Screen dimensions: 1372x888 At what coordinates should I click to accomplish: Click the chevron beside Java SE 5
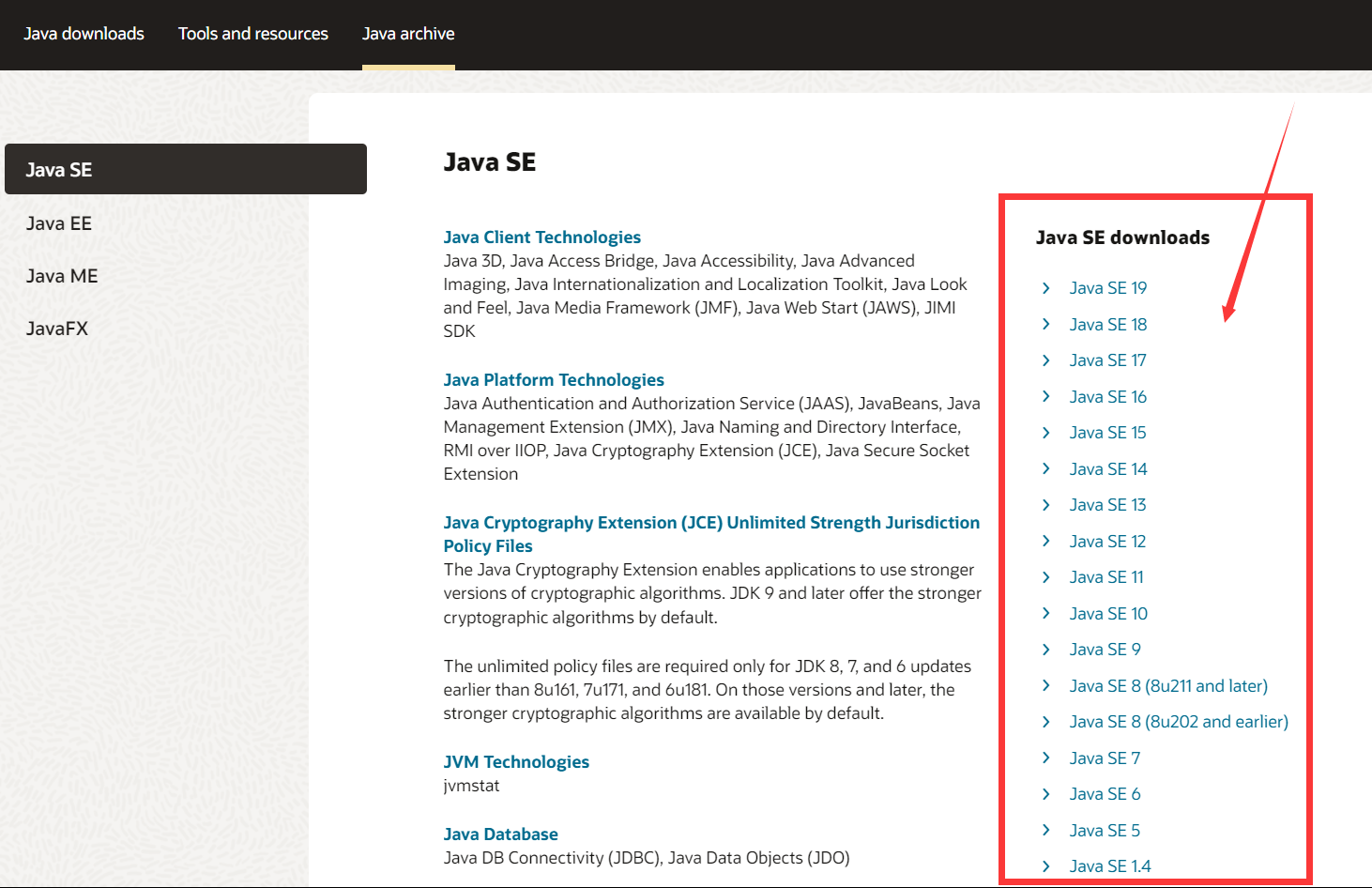(1046, 830)
